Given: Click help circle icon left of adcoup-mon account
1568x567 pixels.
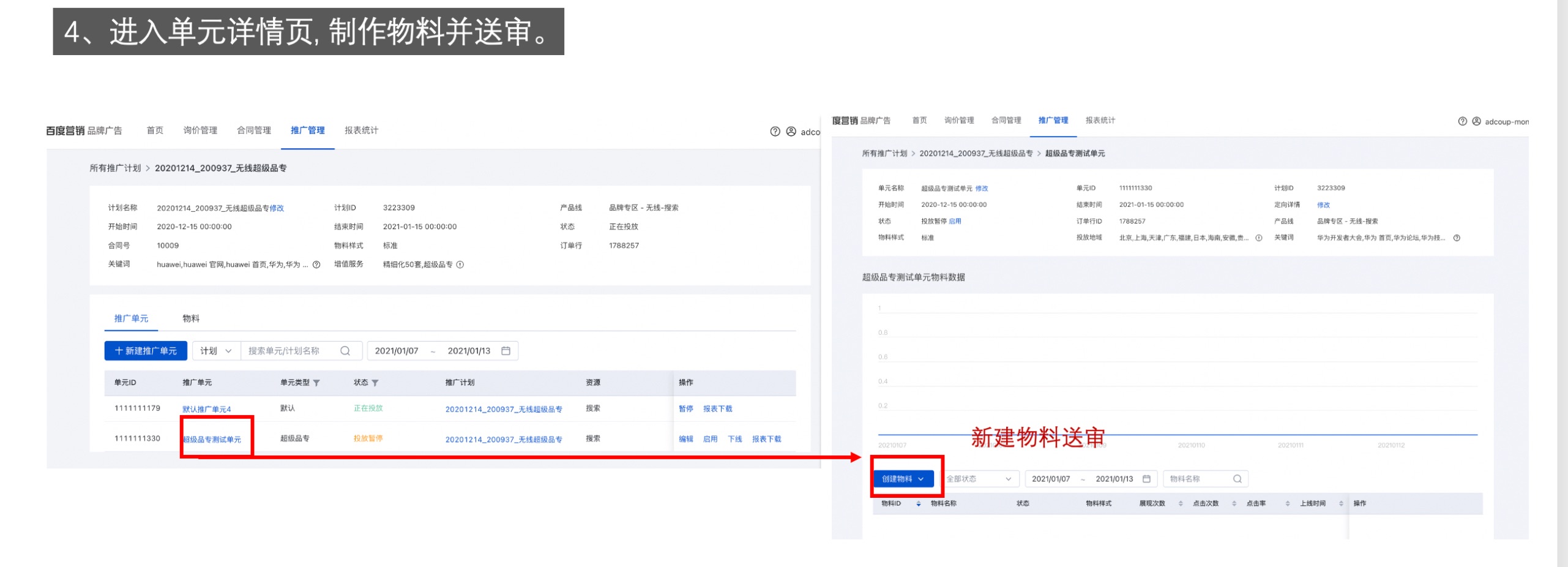Looking at the screenshot, I should click(x=1462, y=121).
